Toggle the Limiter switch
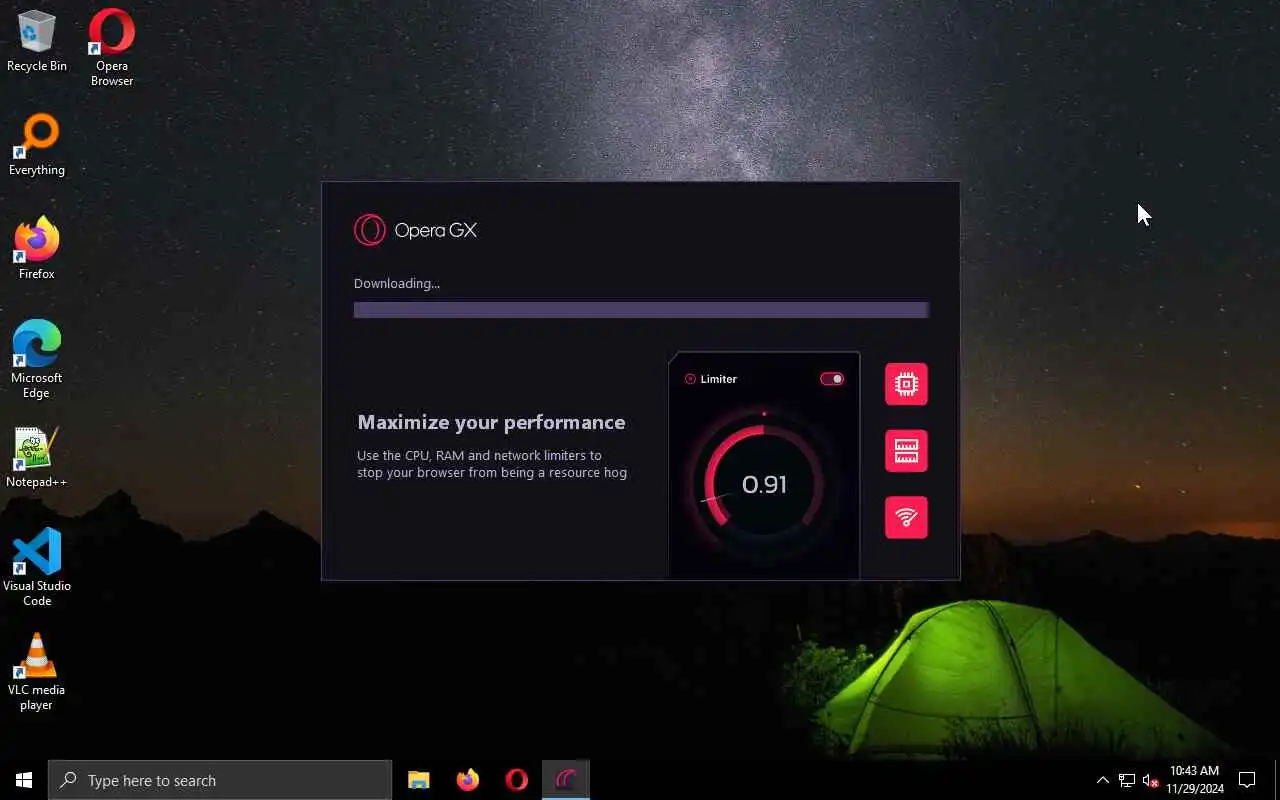This screenshot has width=1280, height=800. pos(832,379)
